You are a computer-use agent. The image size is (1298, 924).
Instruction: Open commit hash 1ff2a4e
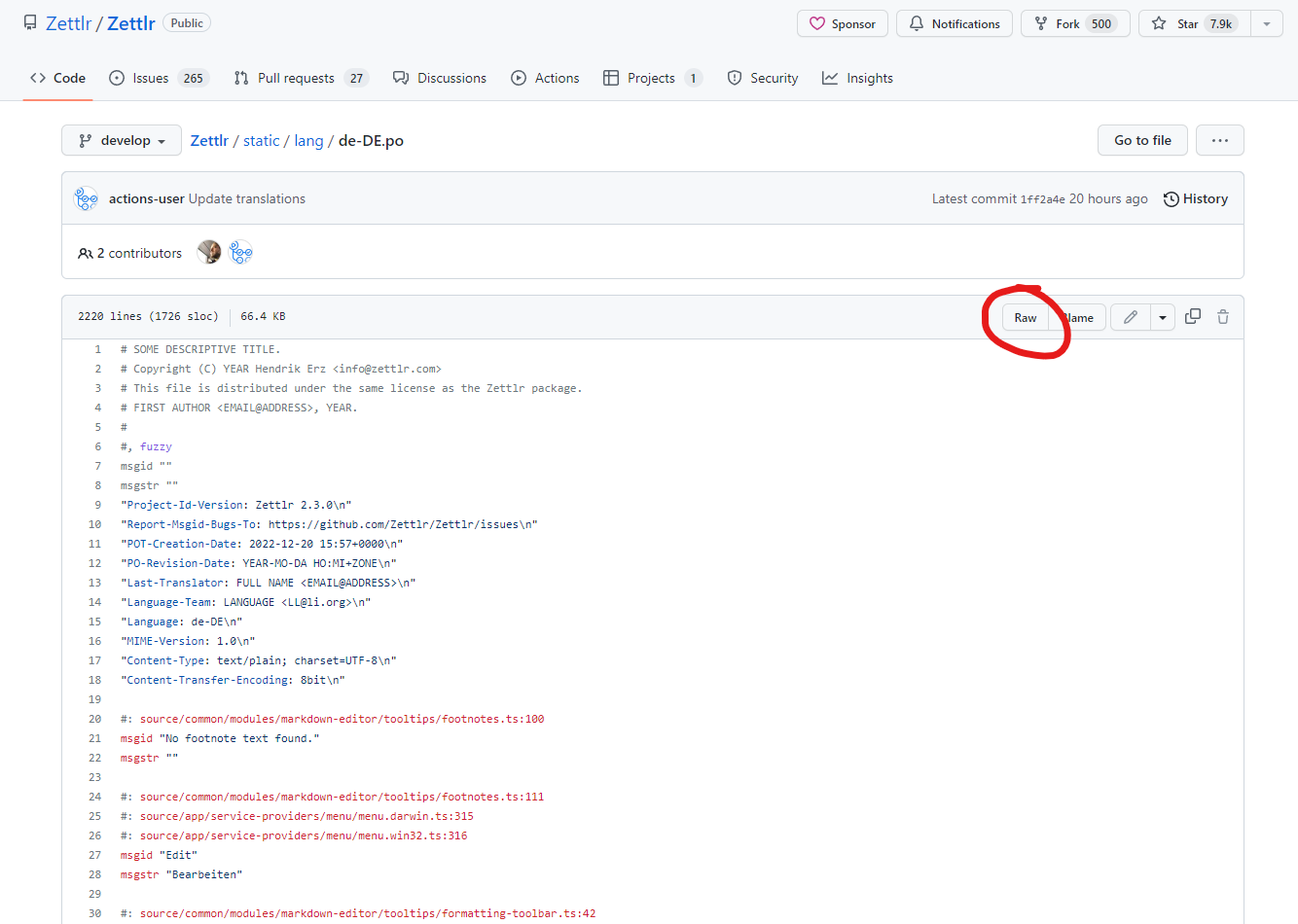(1042, 199)
